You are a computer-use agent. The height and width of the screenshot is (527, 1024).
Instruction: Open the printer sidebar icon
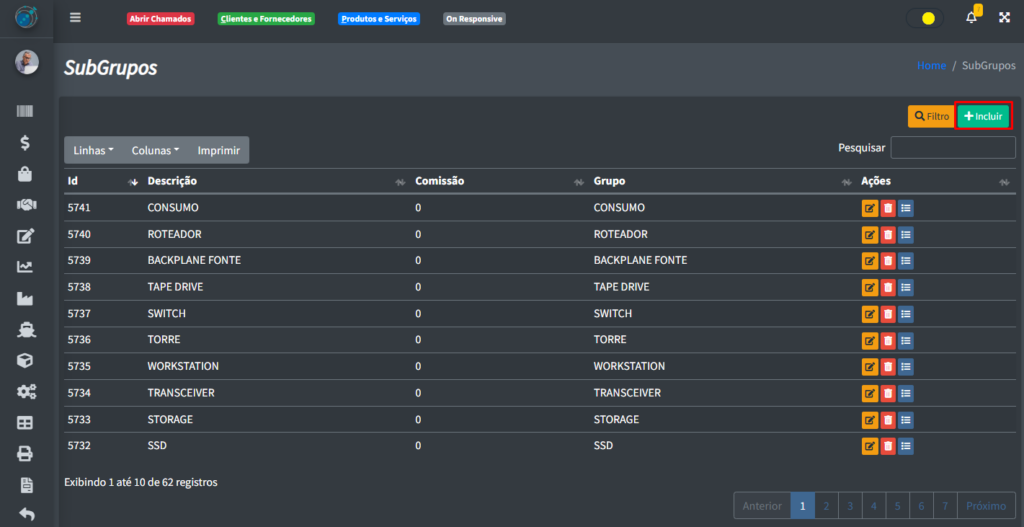click(x=26, y=454)
